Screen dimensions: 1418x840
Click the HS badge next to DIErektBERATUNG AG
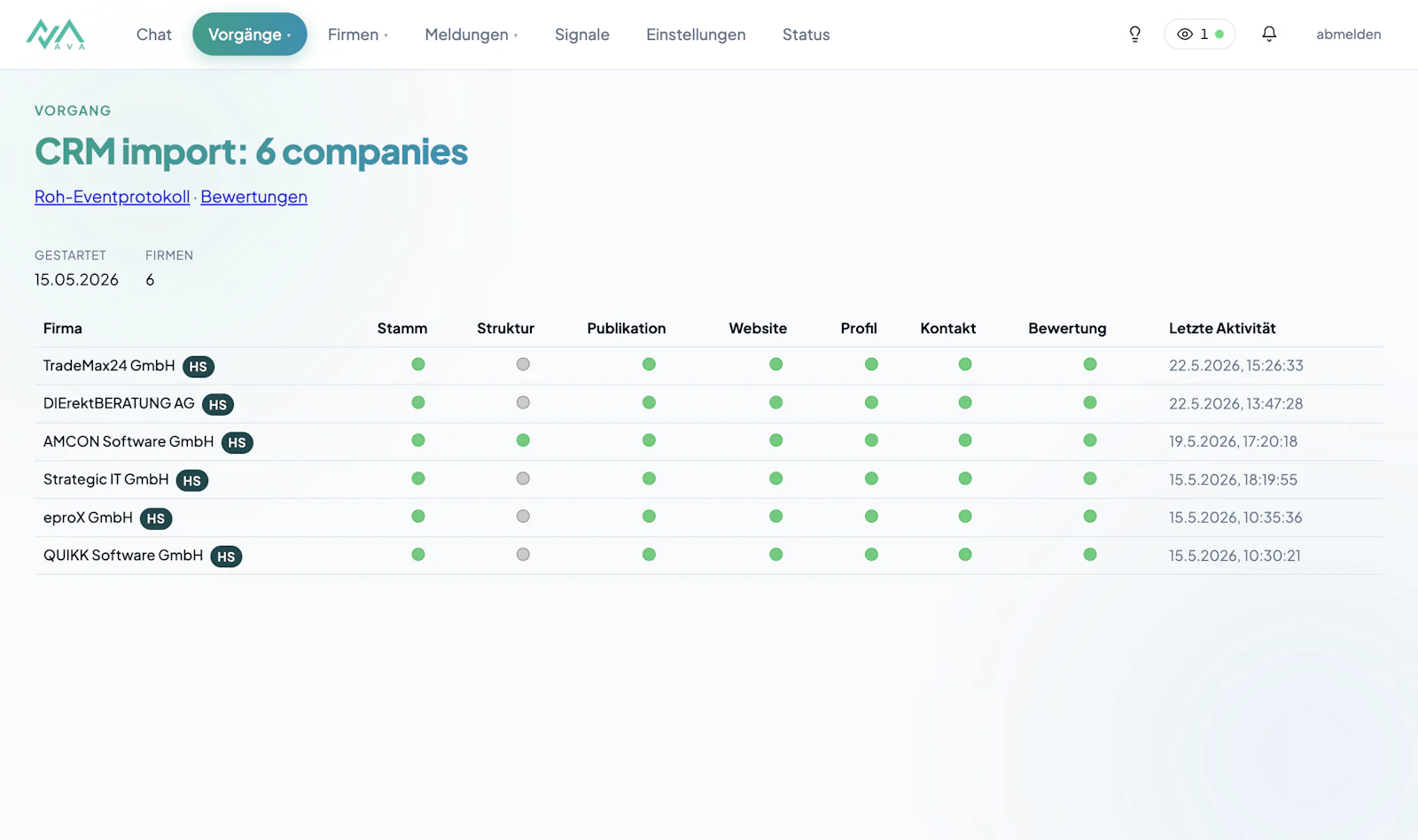point(218,405)
